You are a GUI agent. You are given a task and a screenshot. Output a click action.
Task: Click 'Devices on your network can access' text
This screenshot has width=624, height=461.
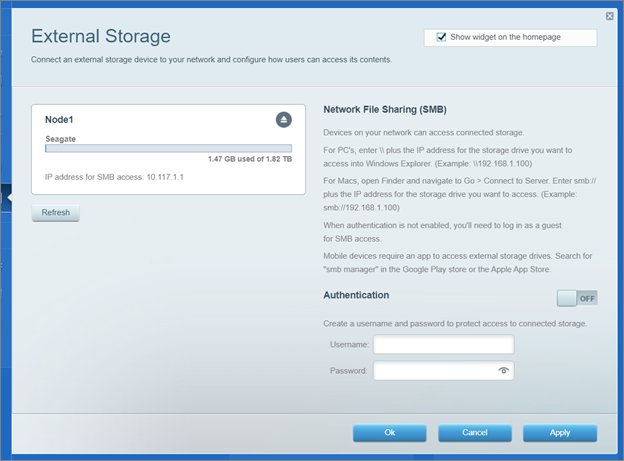tap(423, 133)
